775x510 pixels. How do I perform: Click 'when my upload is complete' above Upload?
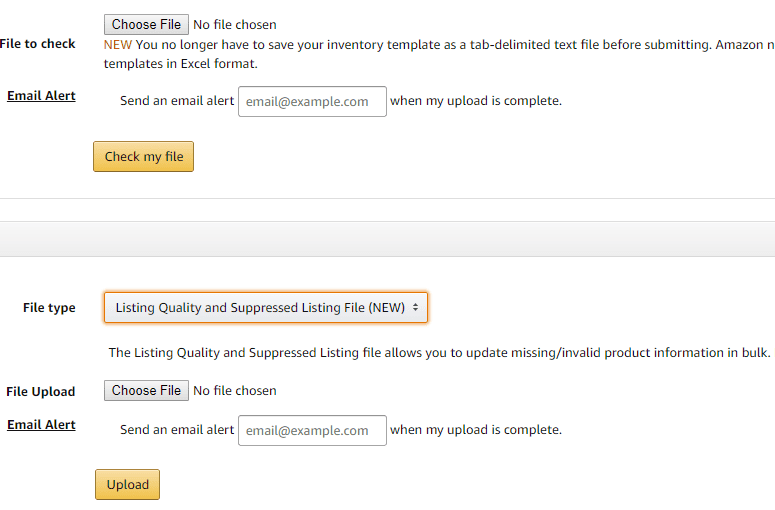pyautogui.click(x=476, y=430)
